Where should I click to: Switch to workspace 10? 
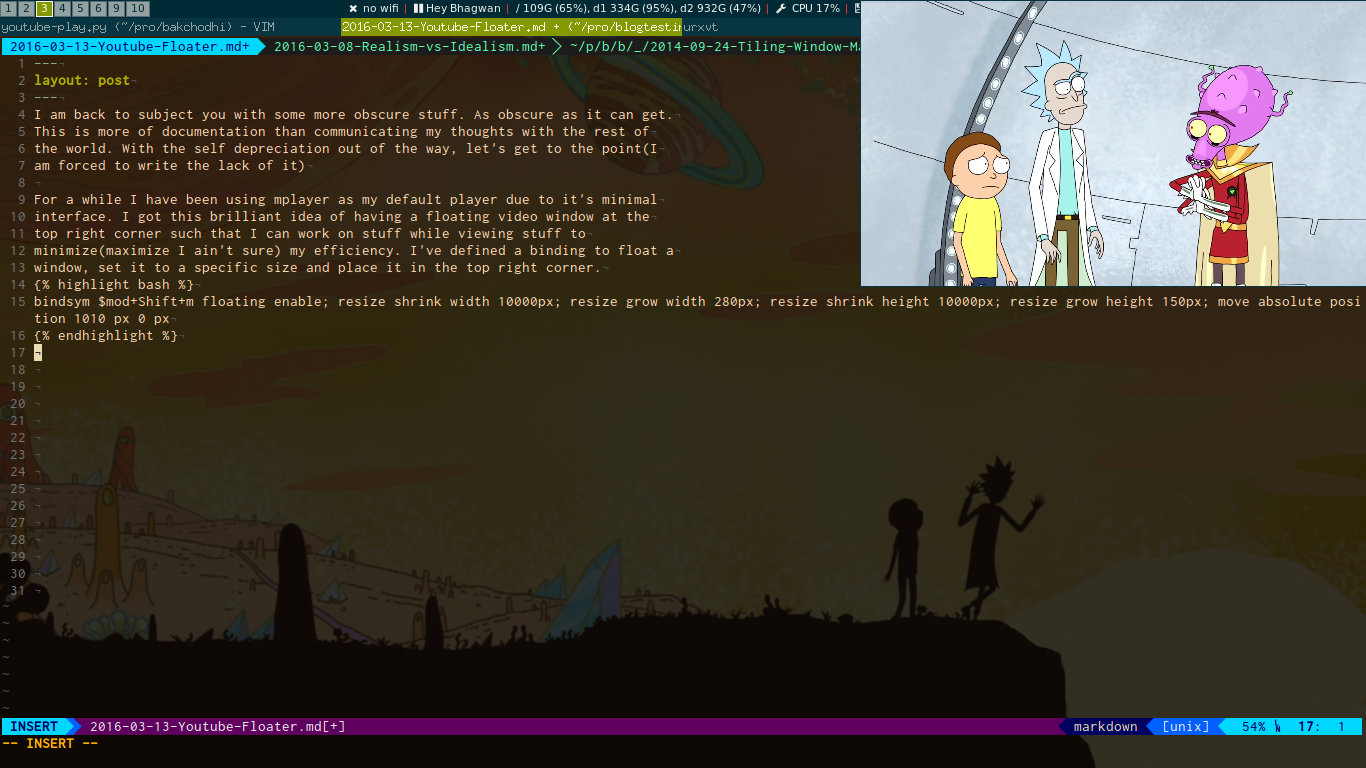point(138,8)
